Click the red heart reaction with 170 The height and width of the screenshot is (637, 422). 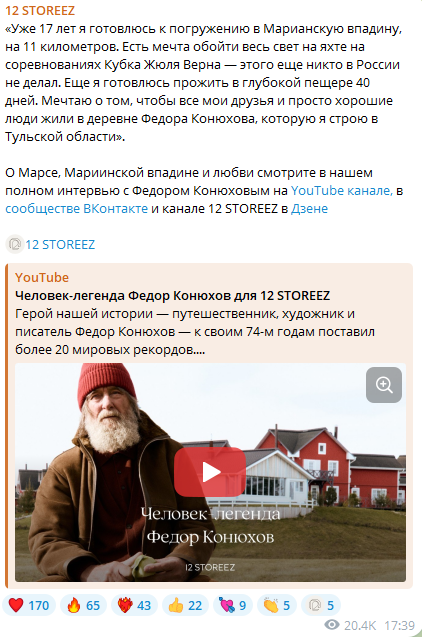(x=29, y=605)
